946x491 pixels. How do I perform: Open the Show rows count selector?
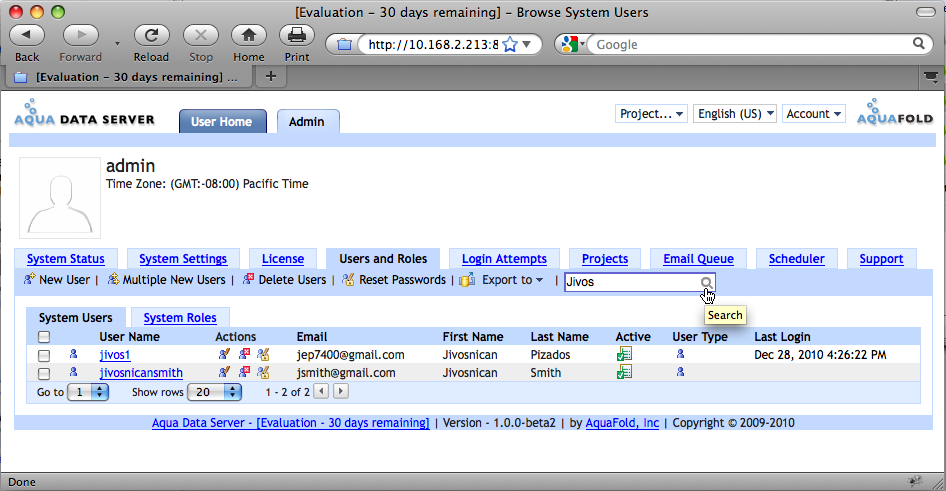[x=214, y=392]
